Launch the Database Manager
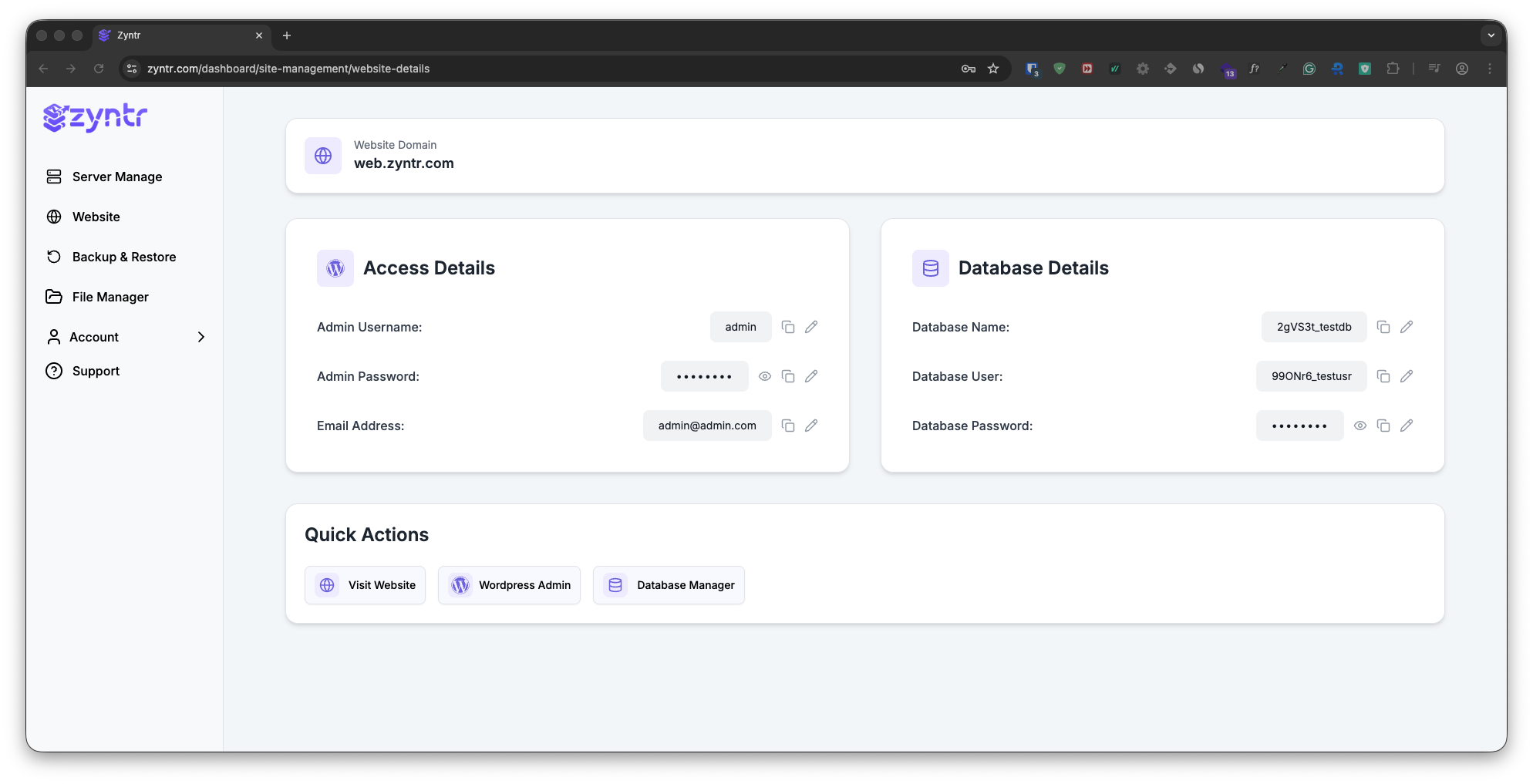 pyautogui.click(x=669, y=585)
